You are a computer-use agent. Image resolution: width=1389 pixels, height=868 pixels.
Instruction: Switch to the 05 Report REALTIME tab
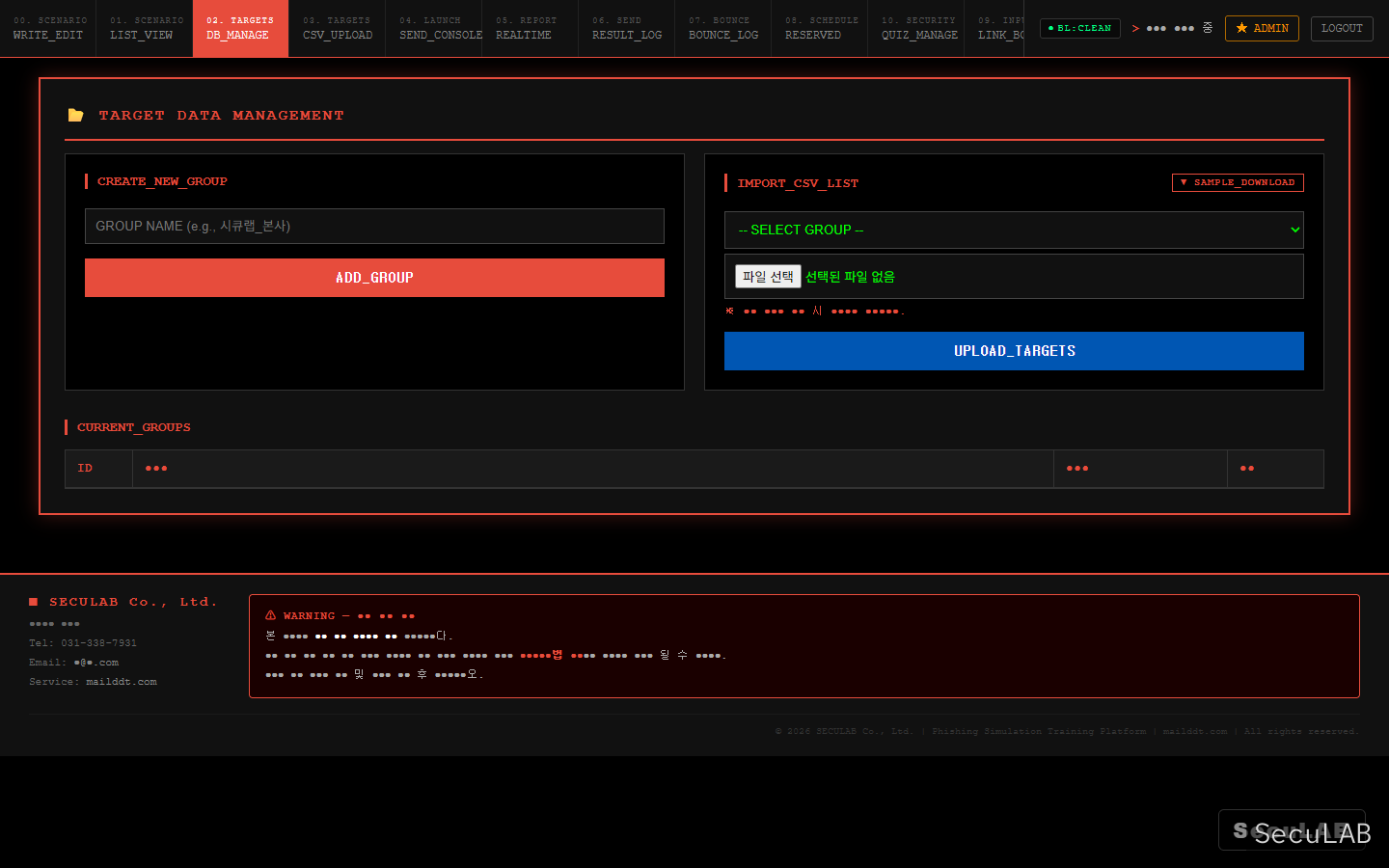[531, 28]
